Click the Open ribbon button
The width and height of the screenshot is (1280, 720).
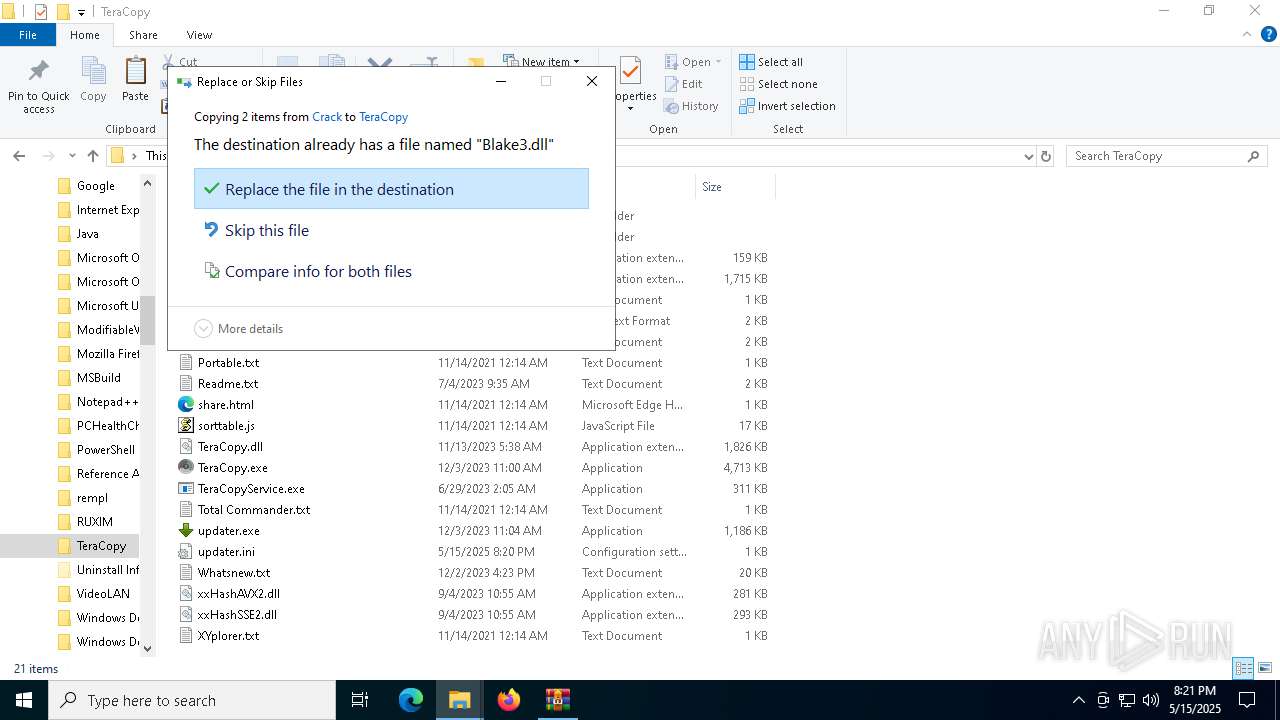coord(692,62)
